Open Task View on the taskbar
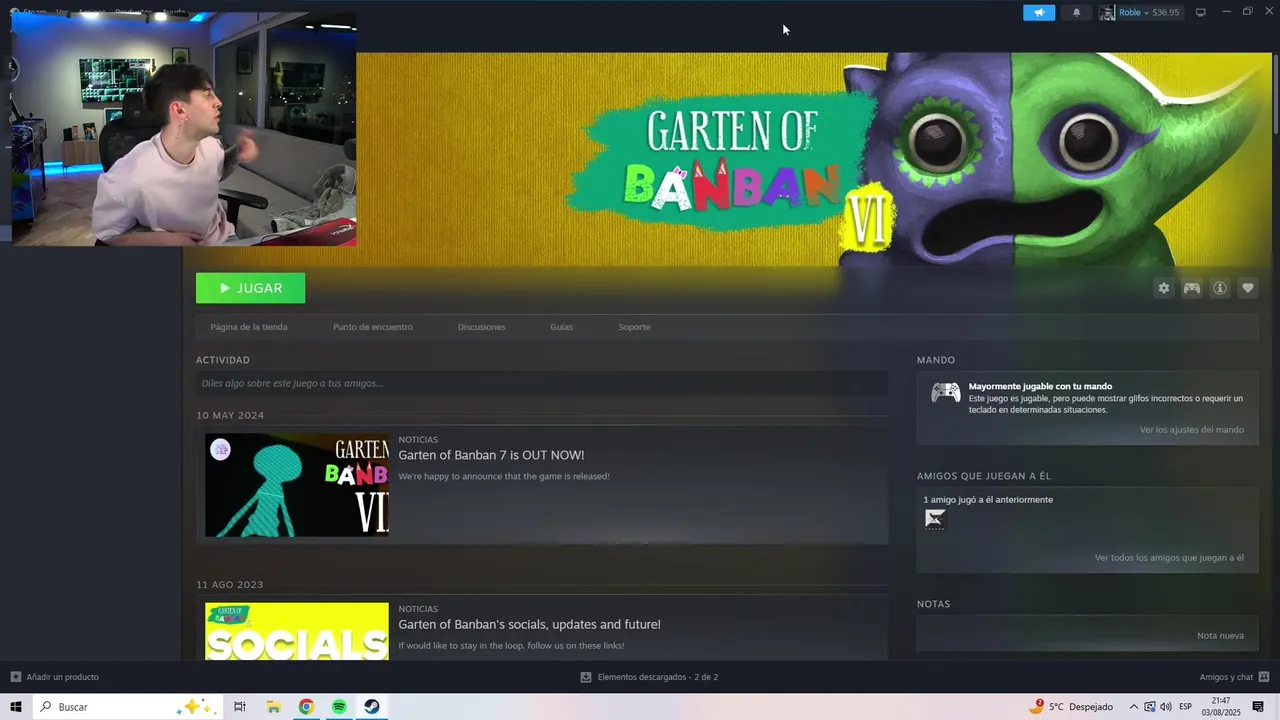The image size is (1280, 720). [240, 707]
